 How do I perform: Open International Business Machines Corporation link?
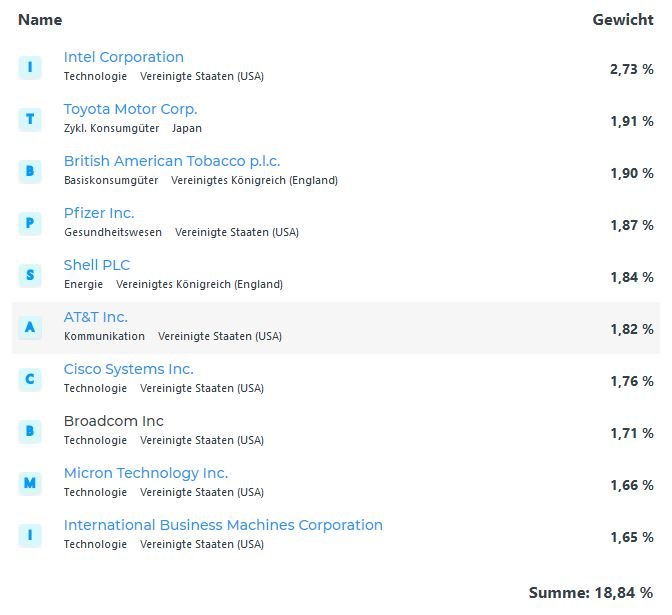(223, 525)
